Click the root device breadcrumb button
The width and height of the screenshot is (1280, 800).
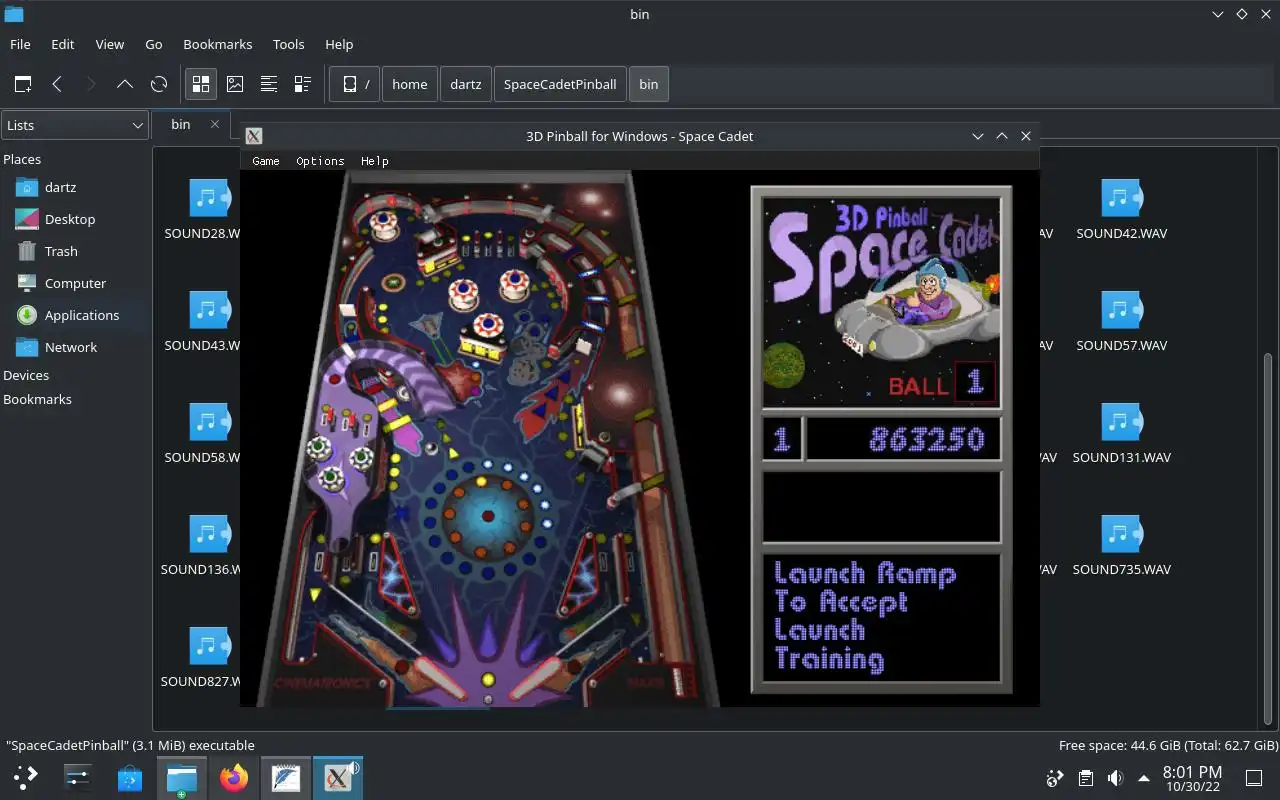pyautogui.click(x=355, y=84)
